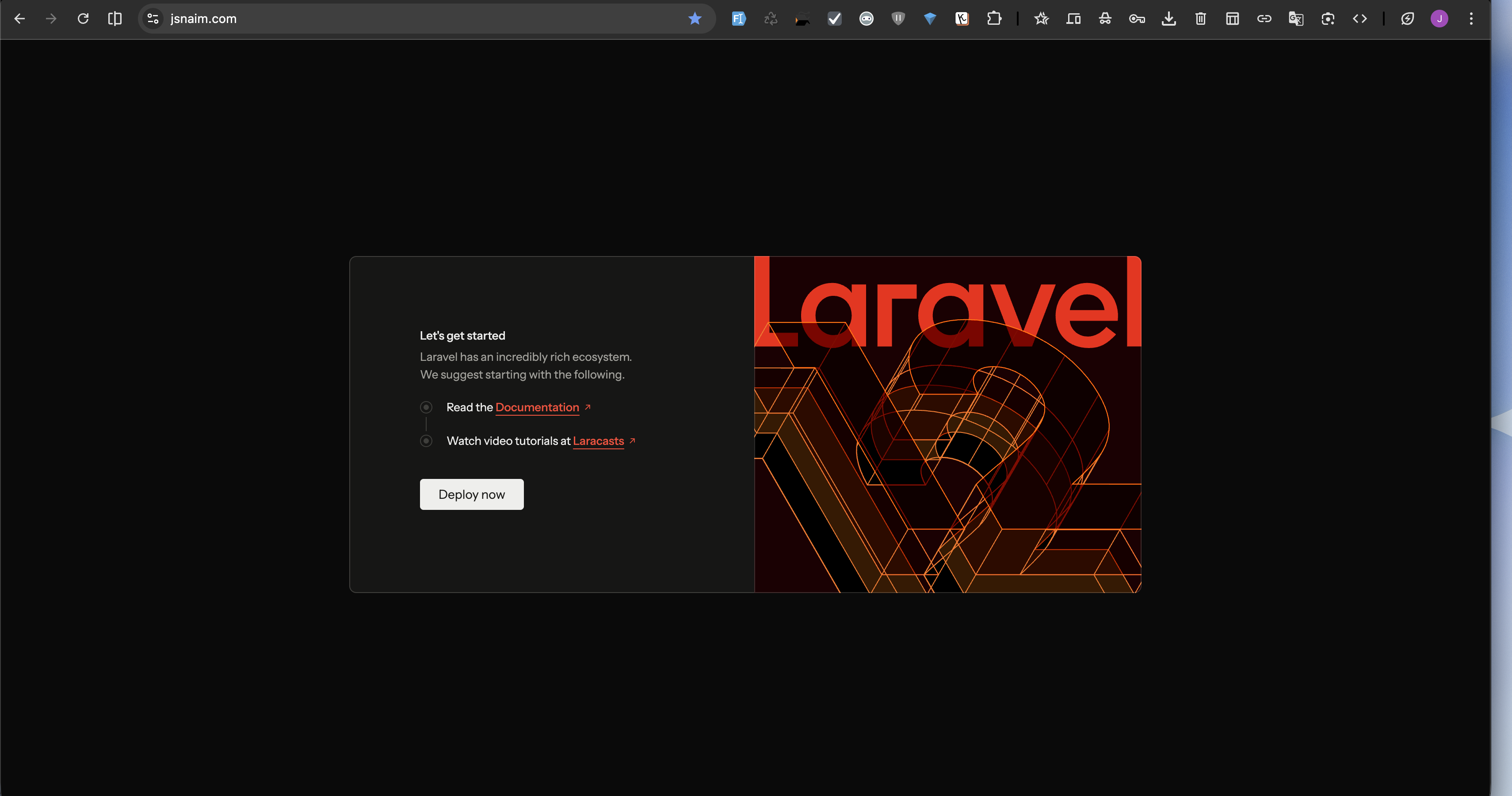Image resolution: width=1512 pixels, height=796 pixels.
Task: Open the Documentation link
Action: (x=537, y=407)
